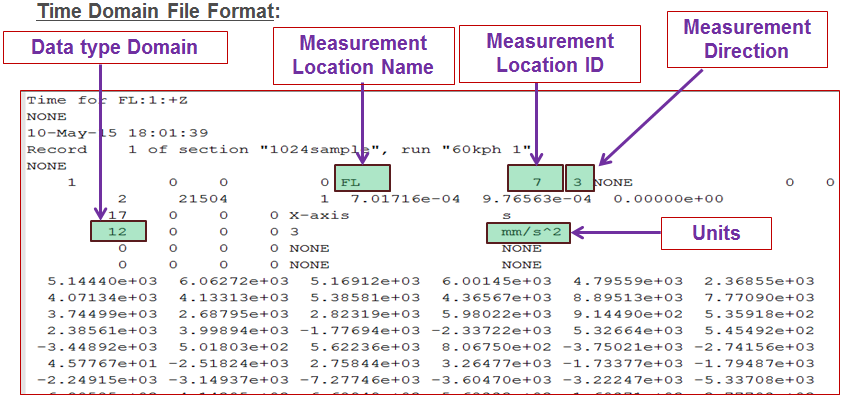Click the Record 1 of section line

[280, 149]
